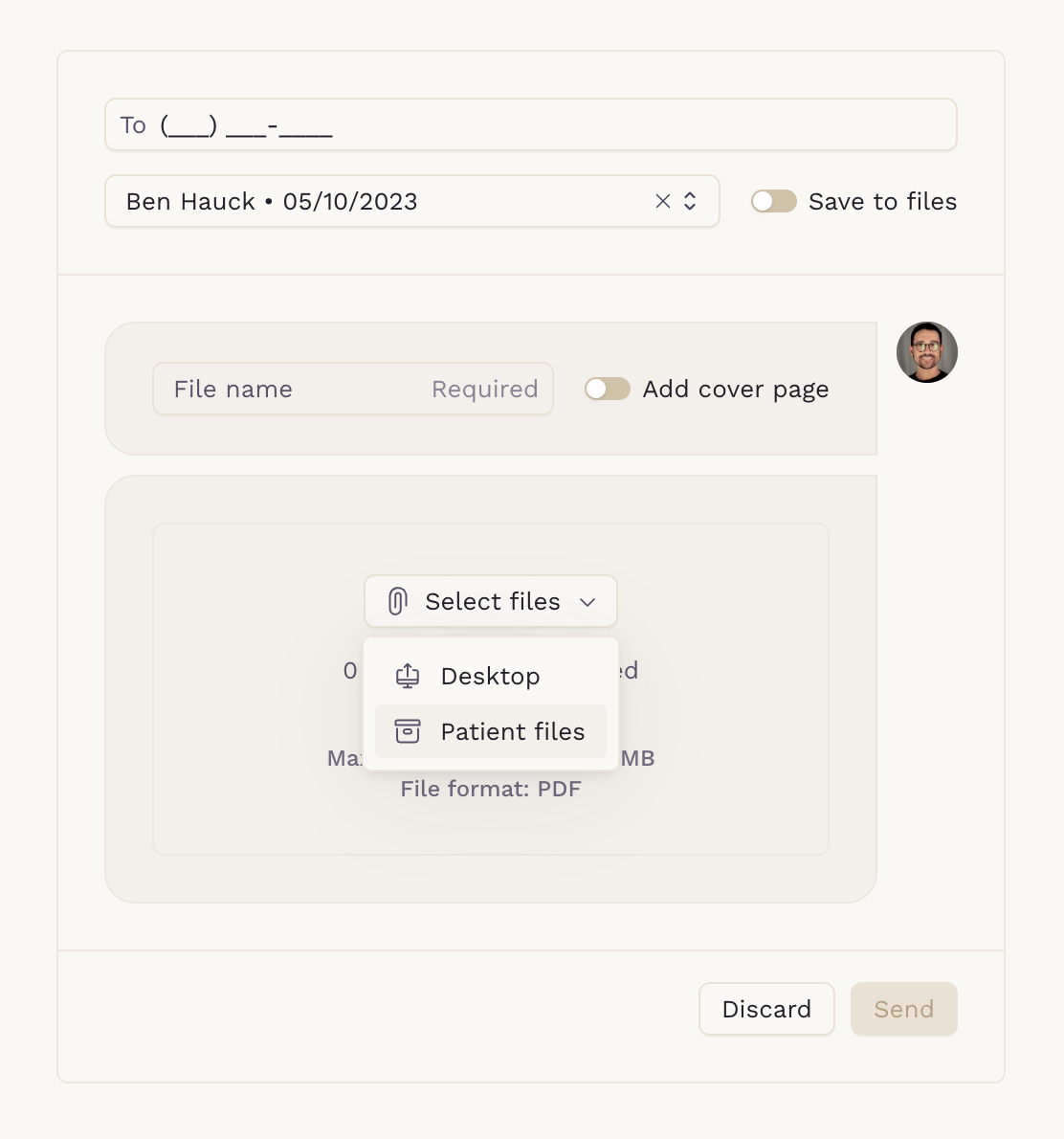Click the Desktop upload icon
The image size is (1064, 1139).
pos(408,677)
